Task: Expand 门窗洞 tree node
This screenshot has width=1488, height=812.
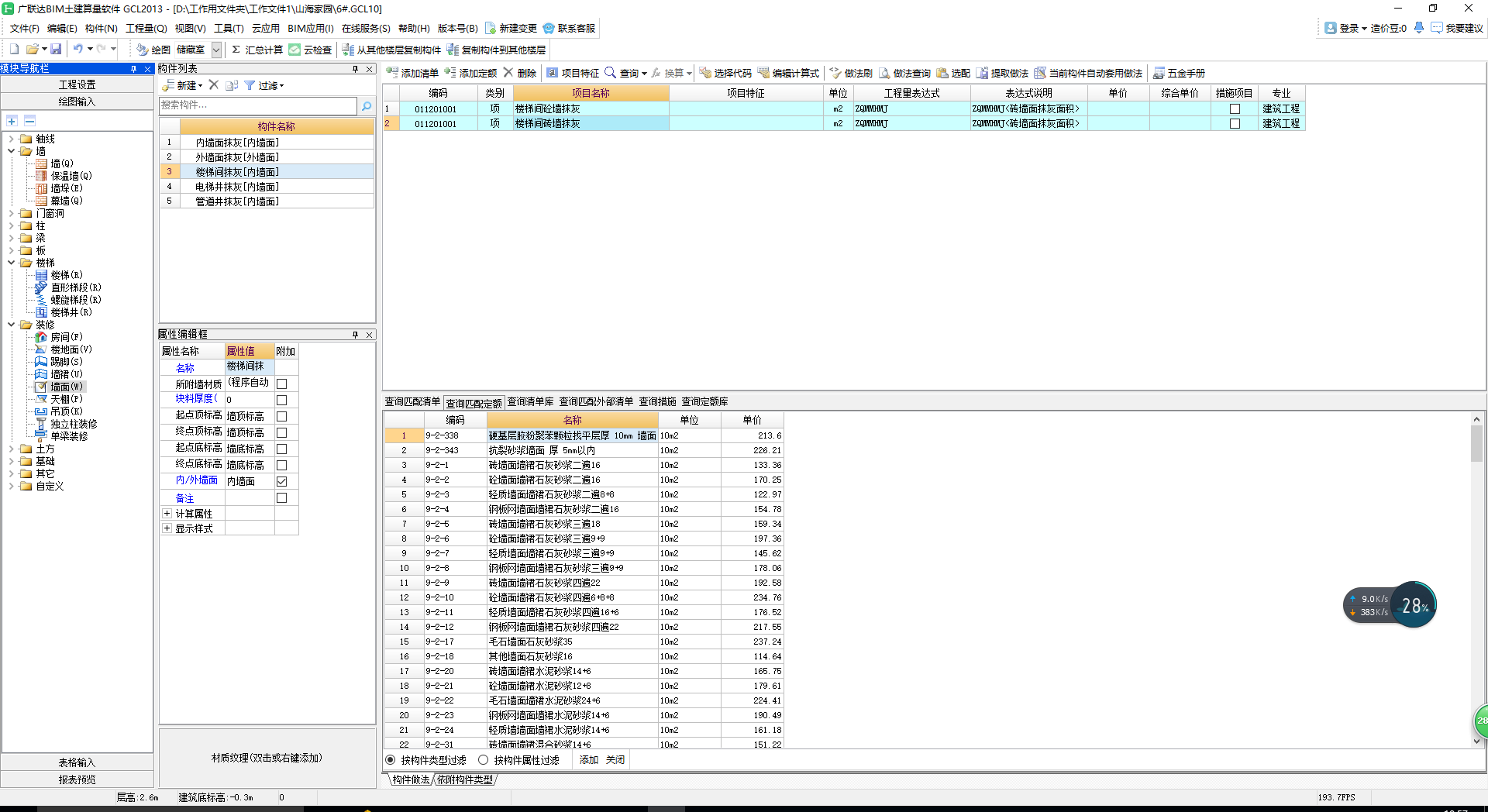Action: coord(11,214)
